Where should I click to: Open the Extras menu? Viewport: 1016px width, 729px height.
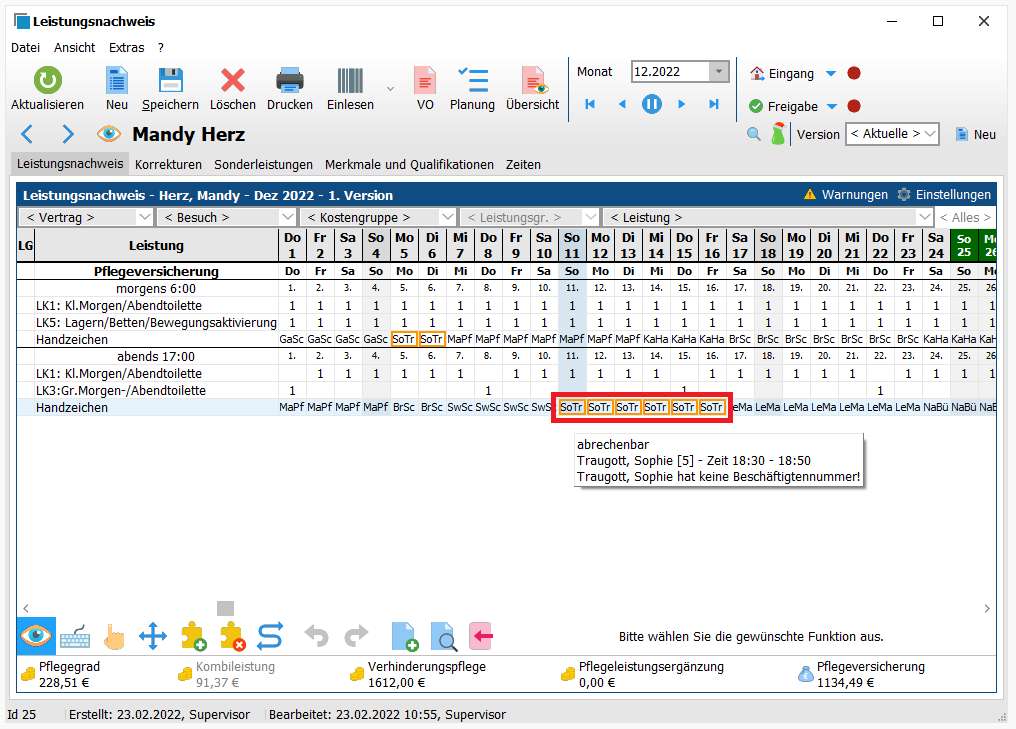[126, 47]
